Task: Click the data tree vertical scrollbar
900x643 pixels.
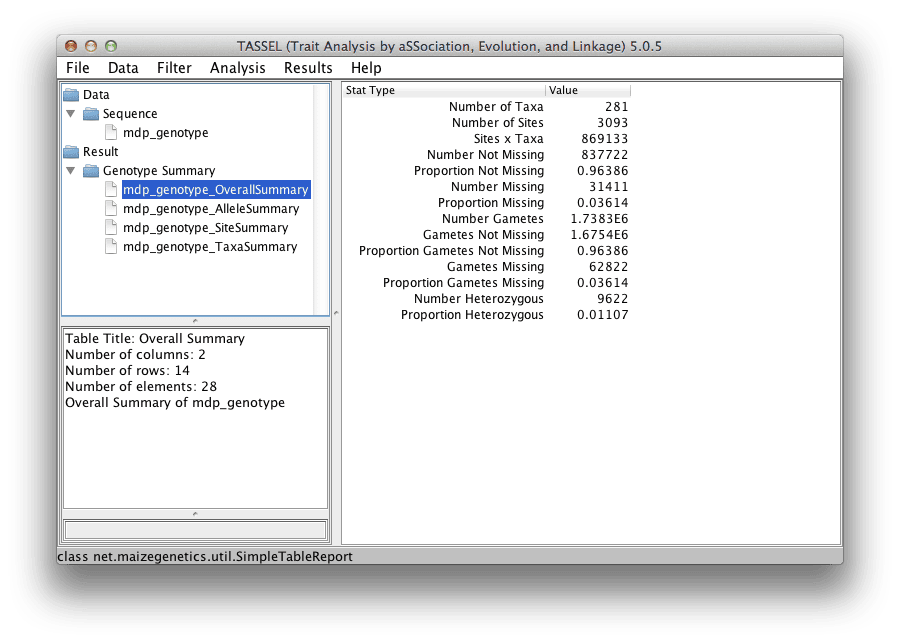Action: click(321, 199)
